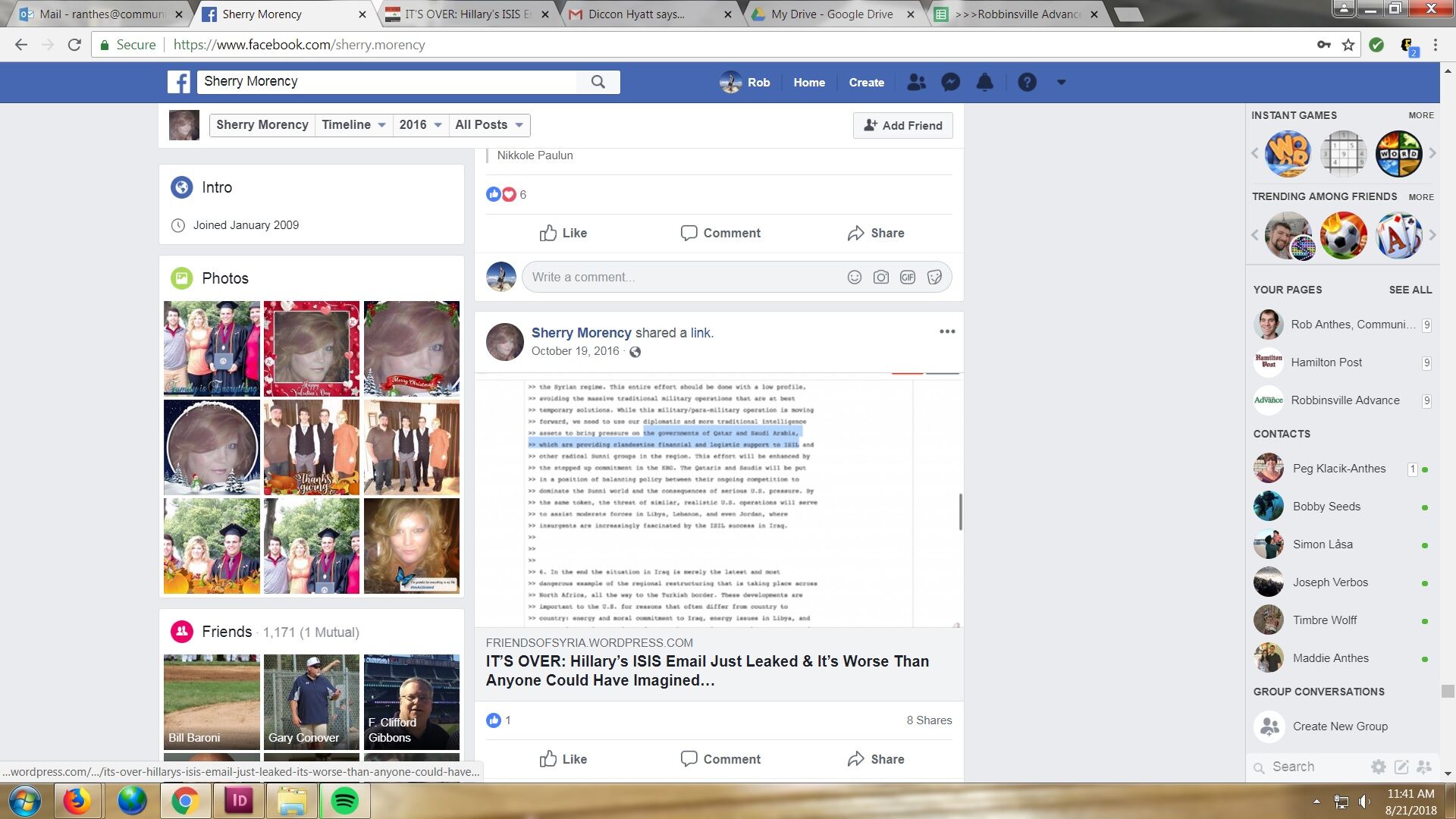The width and height of the screenshot is (1456, 819).
Task: Go to Home in Facebook navbar
Action: [x=808, y=82]
